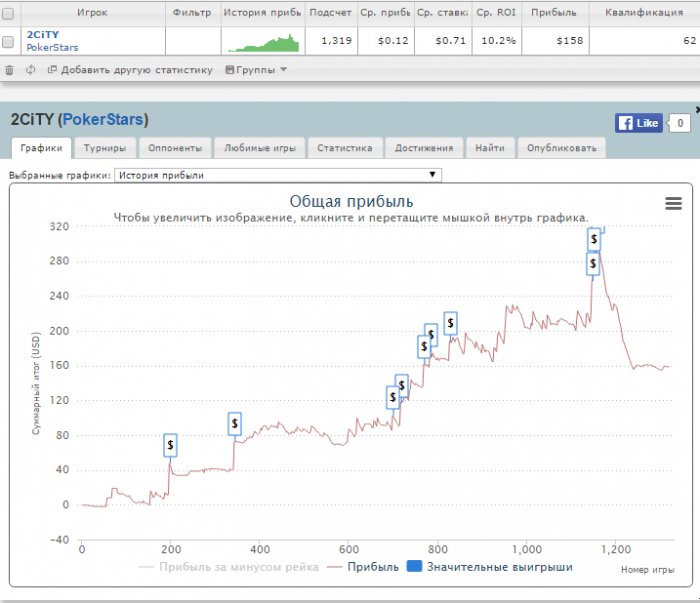This screenshot has height=603, width=700.
Task: Sort by 'Прибыль' column header
Action: (554, 12)
